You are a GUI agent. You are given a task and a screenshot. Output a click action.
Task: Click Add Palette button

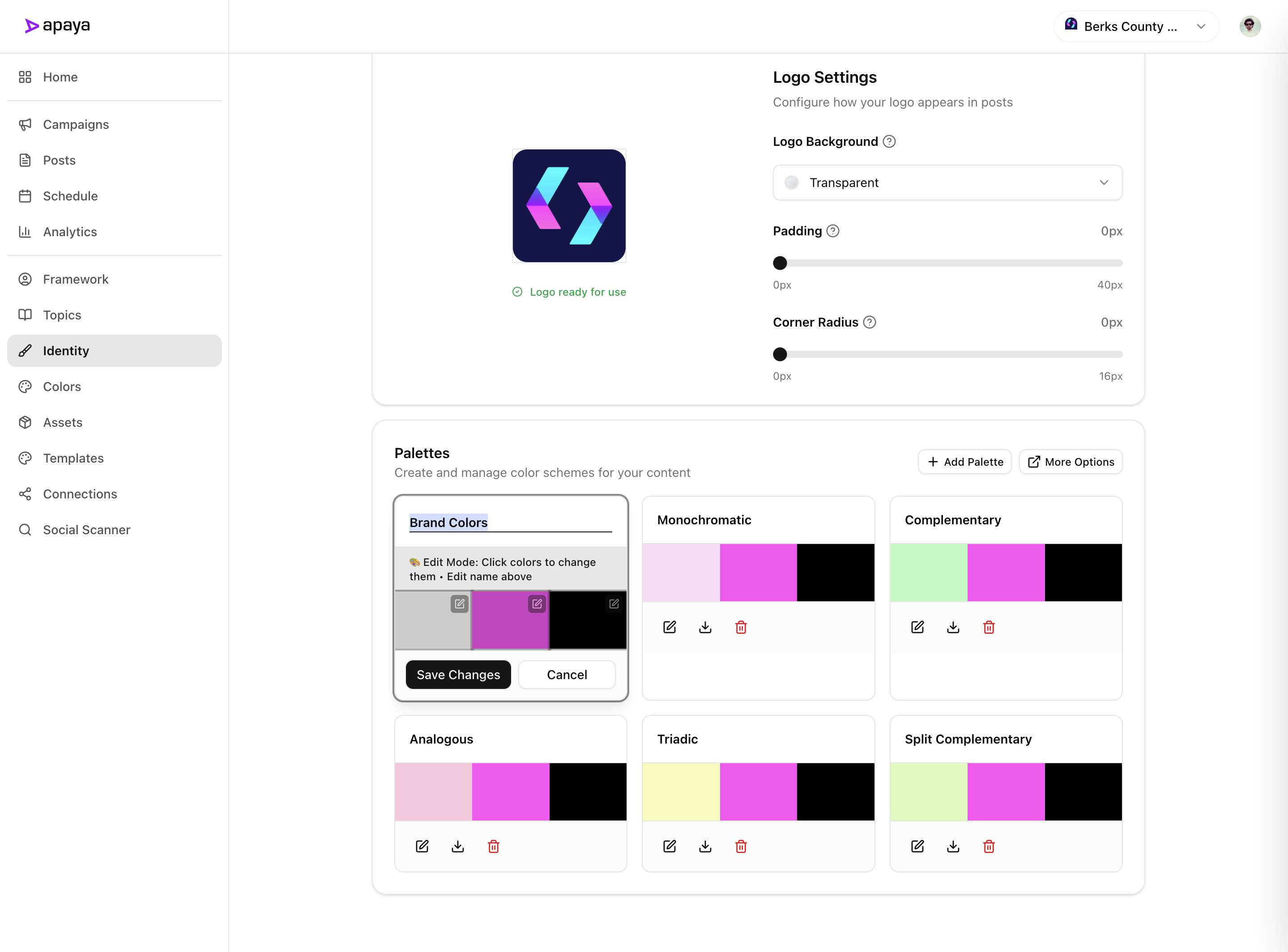click(x=964, y=462)
